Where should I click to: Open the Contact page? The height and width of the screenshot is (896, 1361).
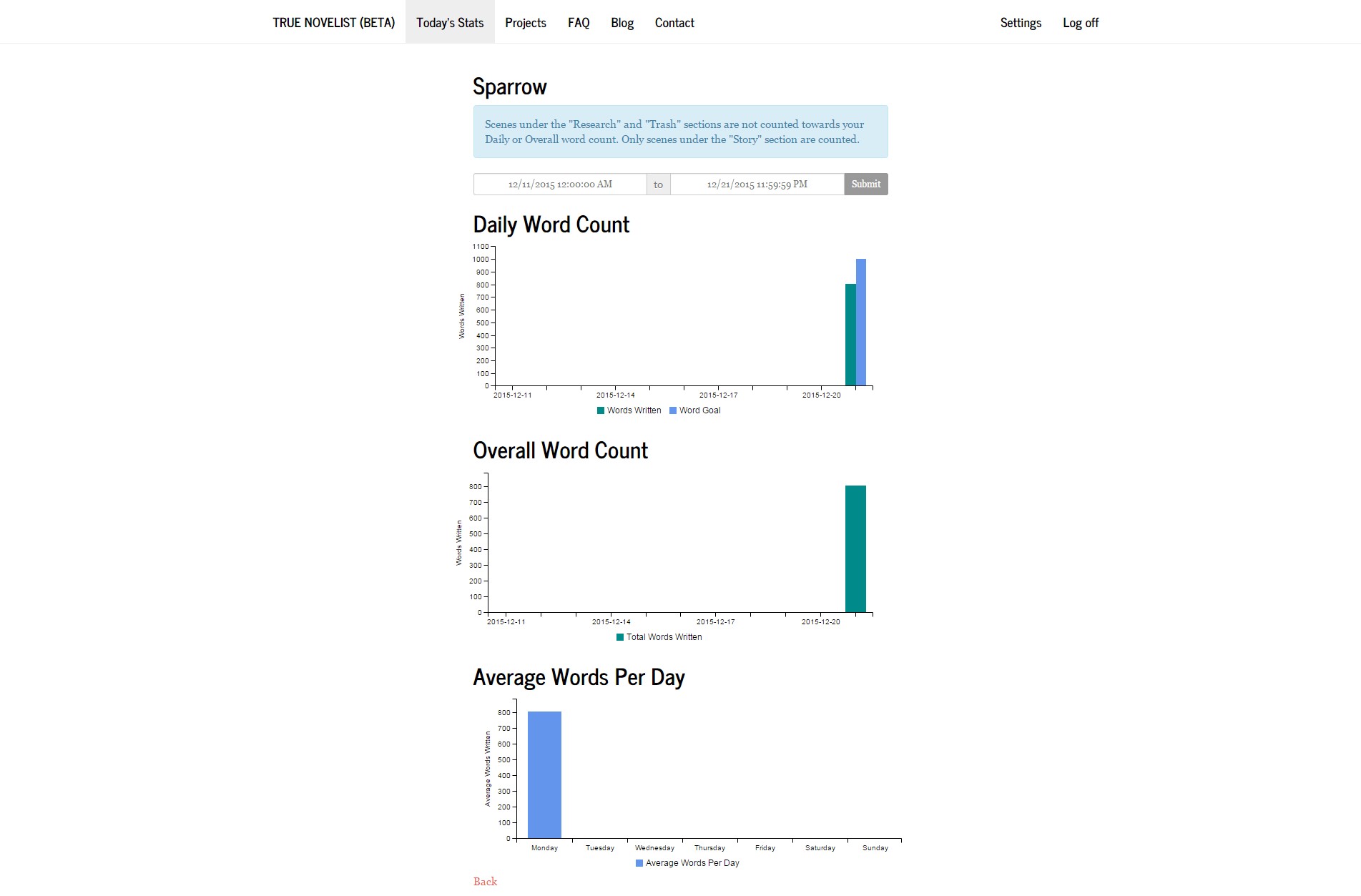674,23
